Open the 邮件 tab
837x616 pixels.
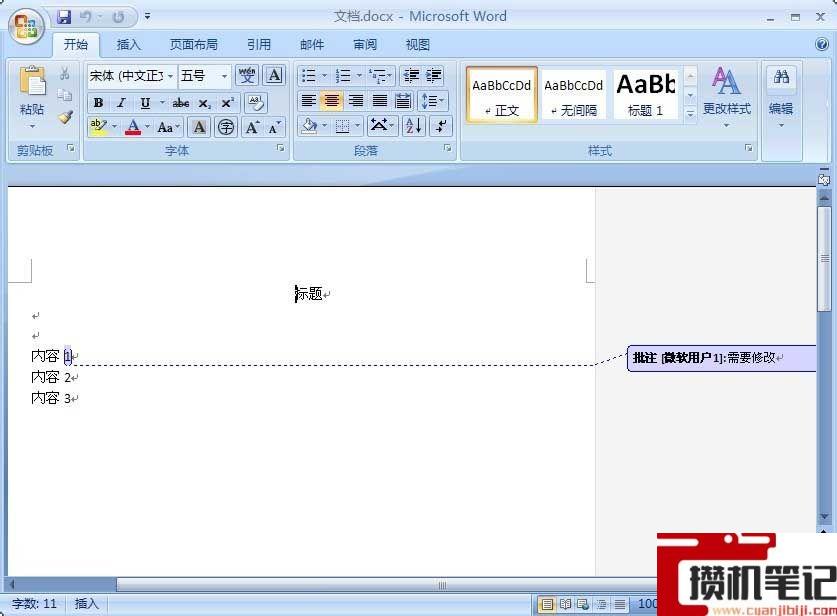click(312, 45)
